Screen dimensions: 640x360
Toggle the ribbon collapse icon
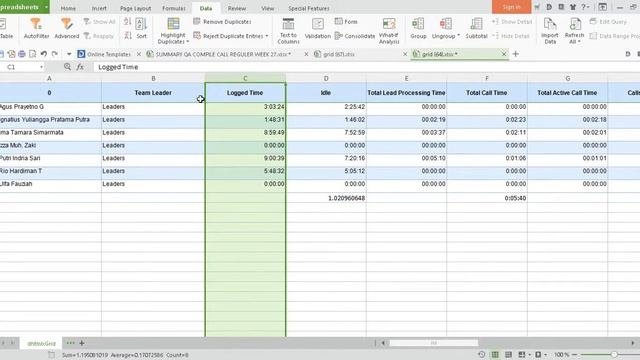(602, 7)
